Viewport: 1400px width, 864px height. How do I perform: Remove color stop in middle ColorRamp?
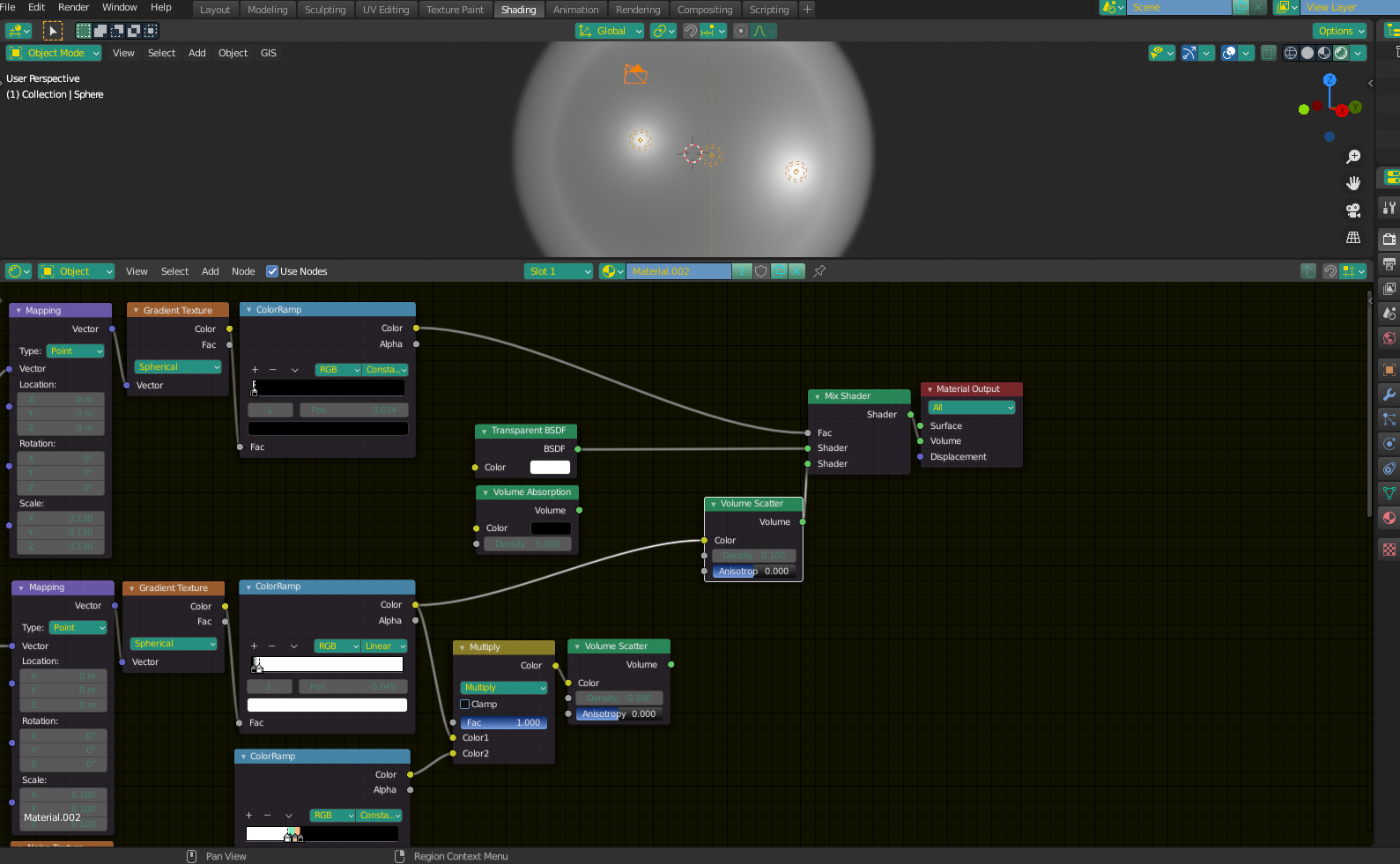click(272, 646)
